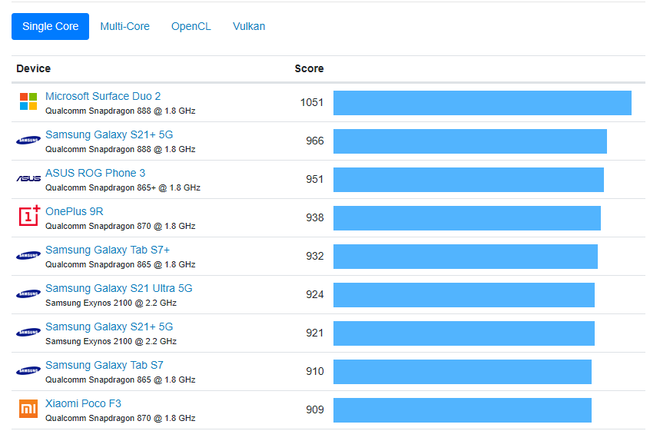Click the score value 909
This screenshot has height=431, width=660.
[314, 410]
